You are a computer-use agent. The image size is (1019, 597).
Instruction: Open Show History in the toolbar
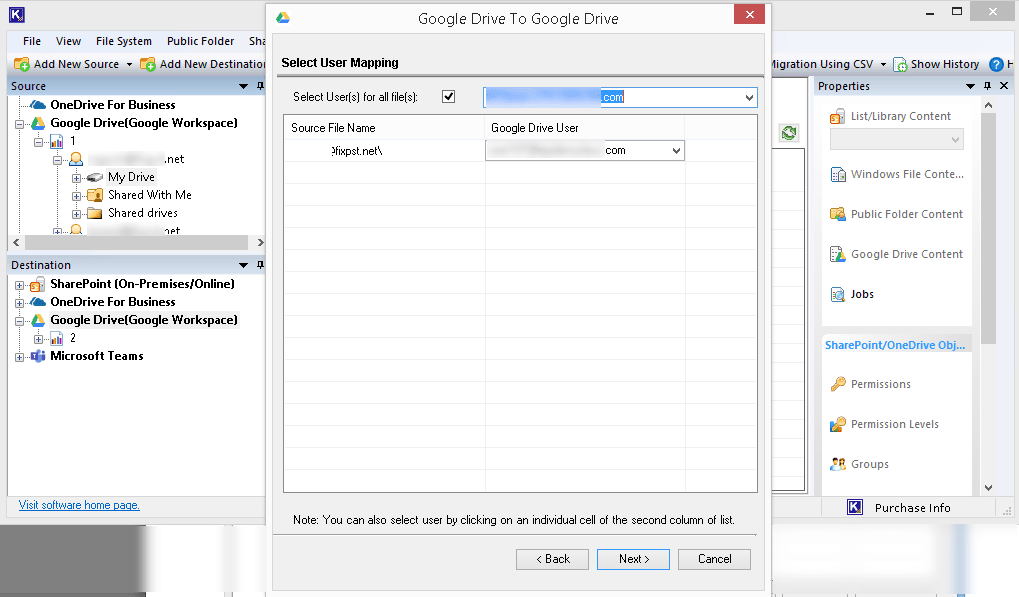coord(936,64)
